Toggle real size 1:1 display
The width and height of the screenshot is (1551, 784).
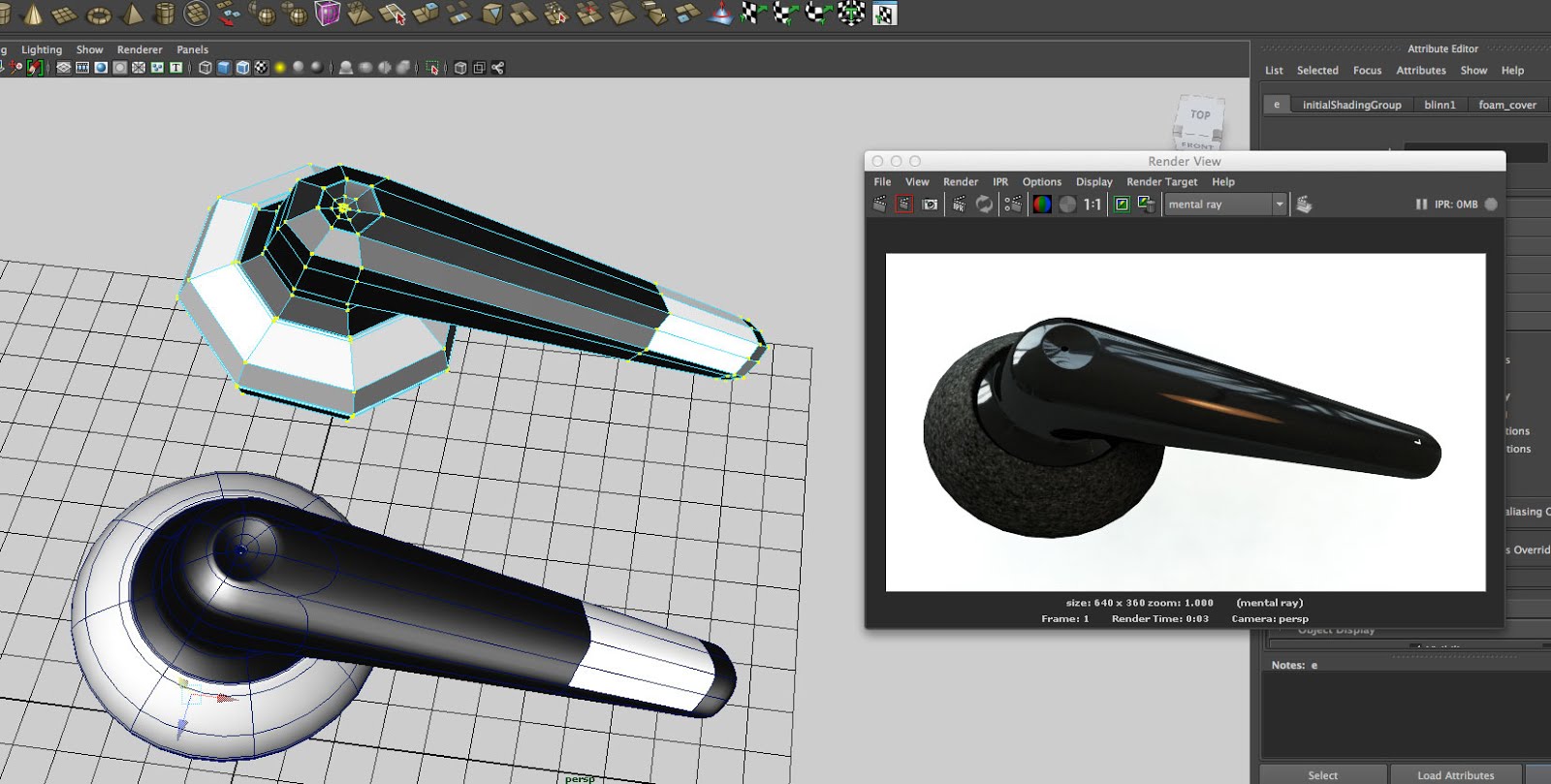tap(1092, 204)
